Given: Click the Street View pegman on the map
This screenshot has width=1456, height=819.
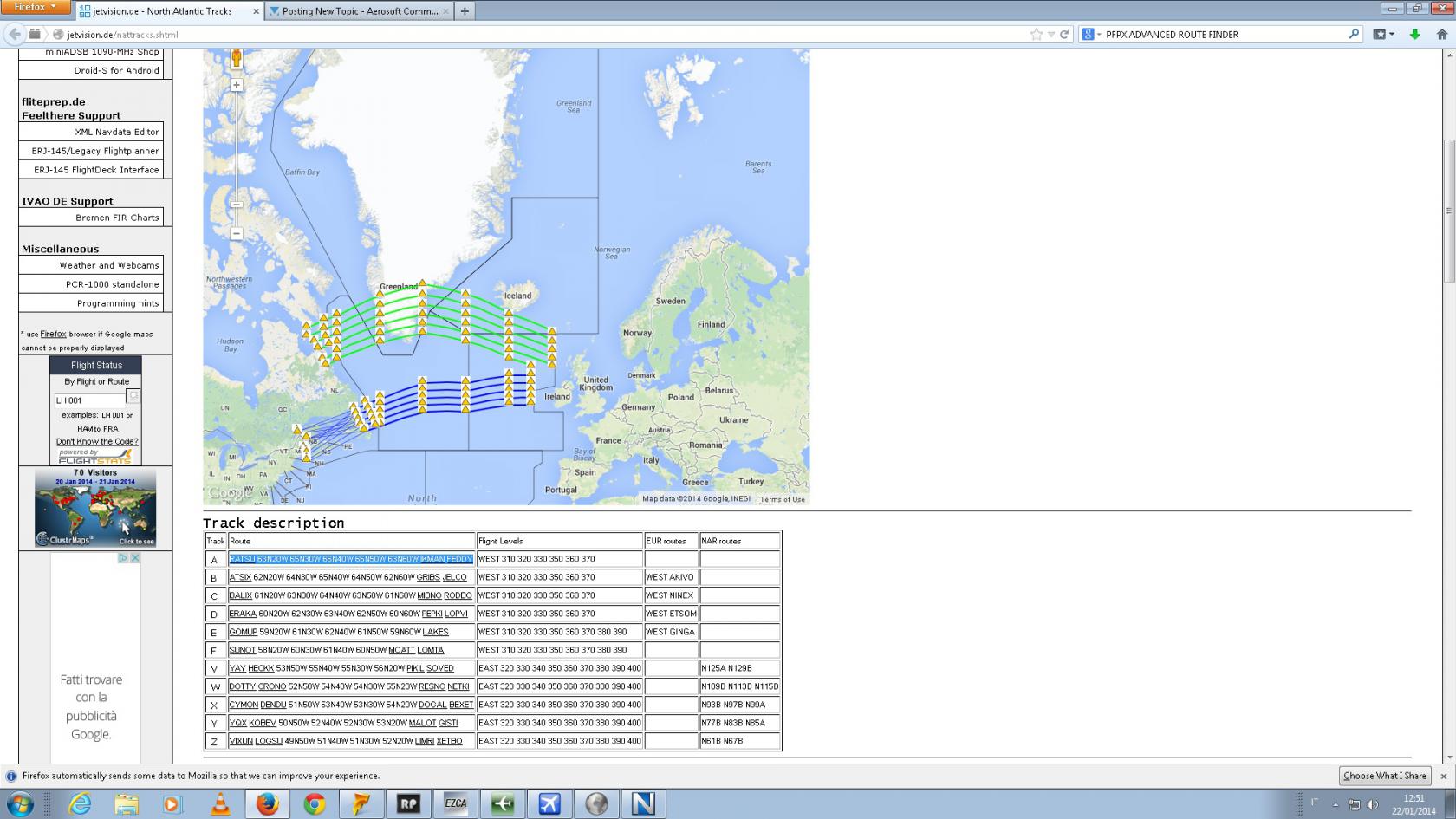Looking at the screenshot, I should (236, 59).
